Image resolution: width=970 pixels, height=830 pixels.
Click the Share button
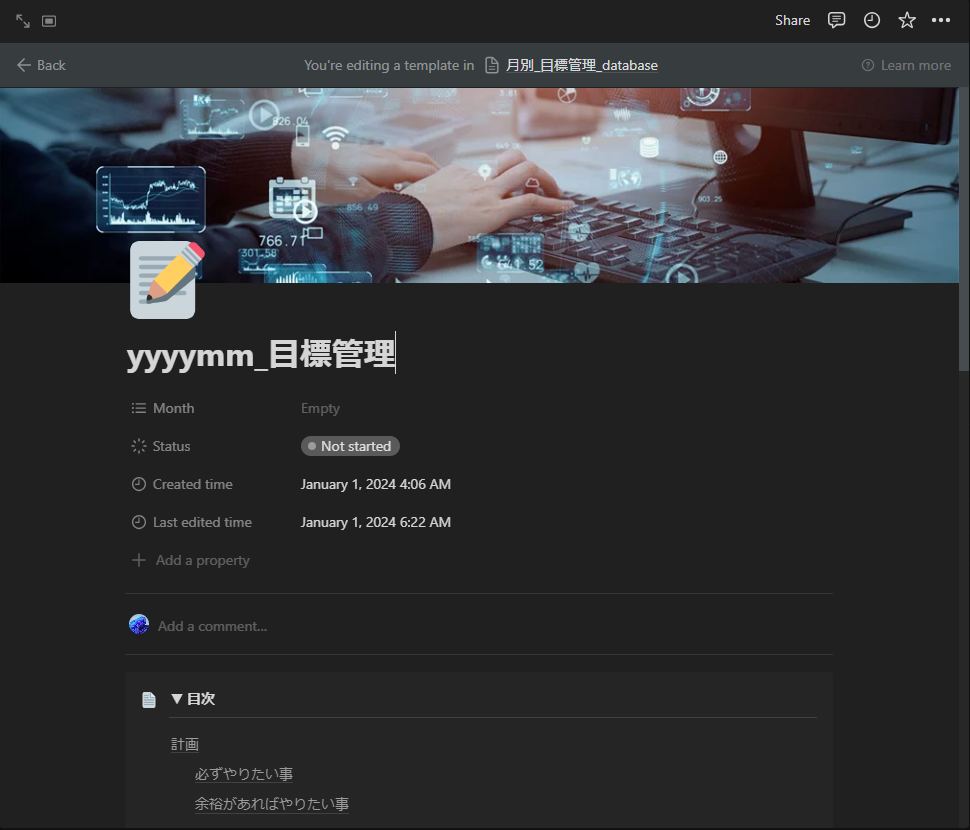[792, 20]
